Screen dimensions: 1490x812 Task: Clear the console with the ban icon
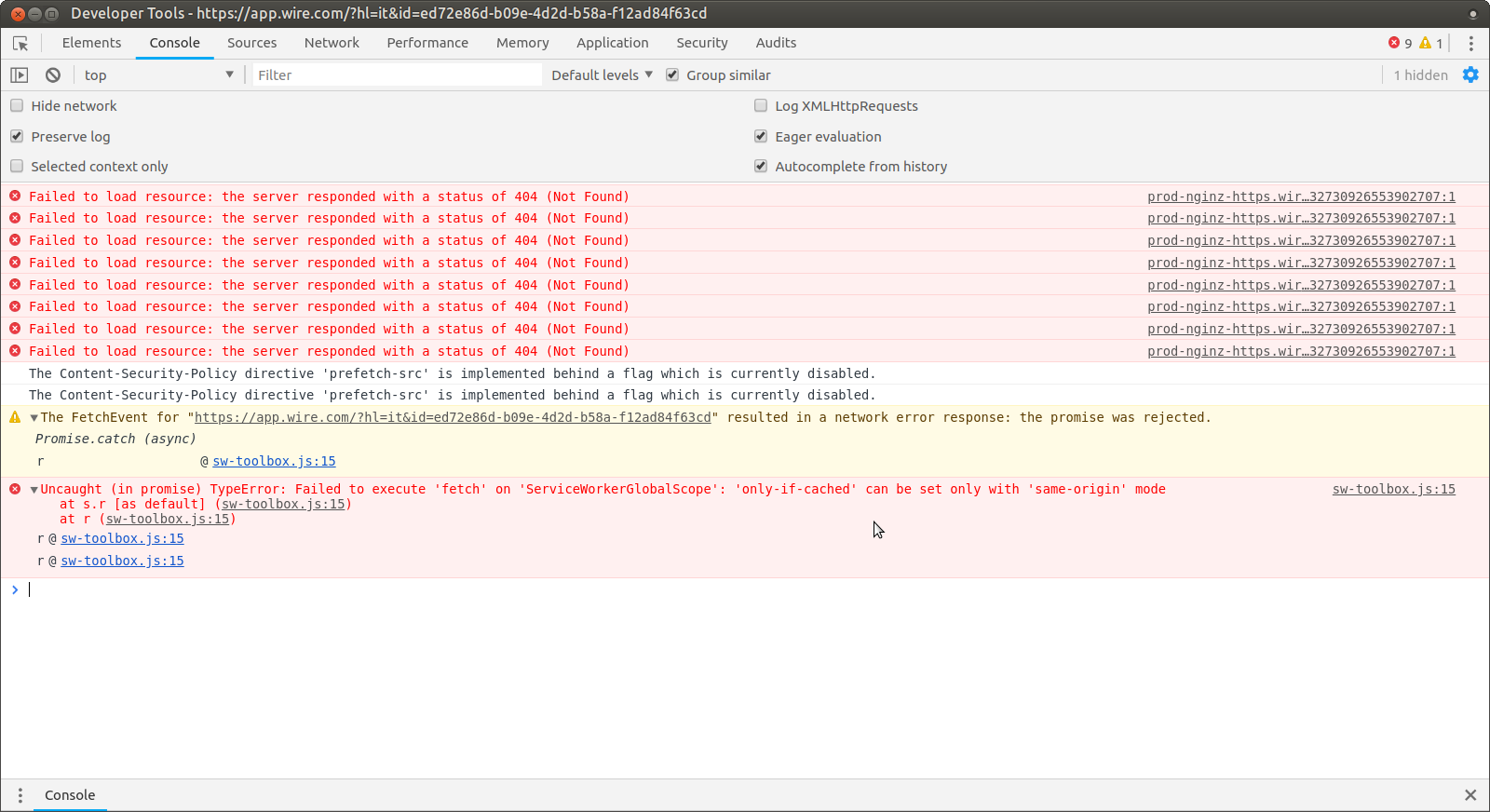pos(53,75)
